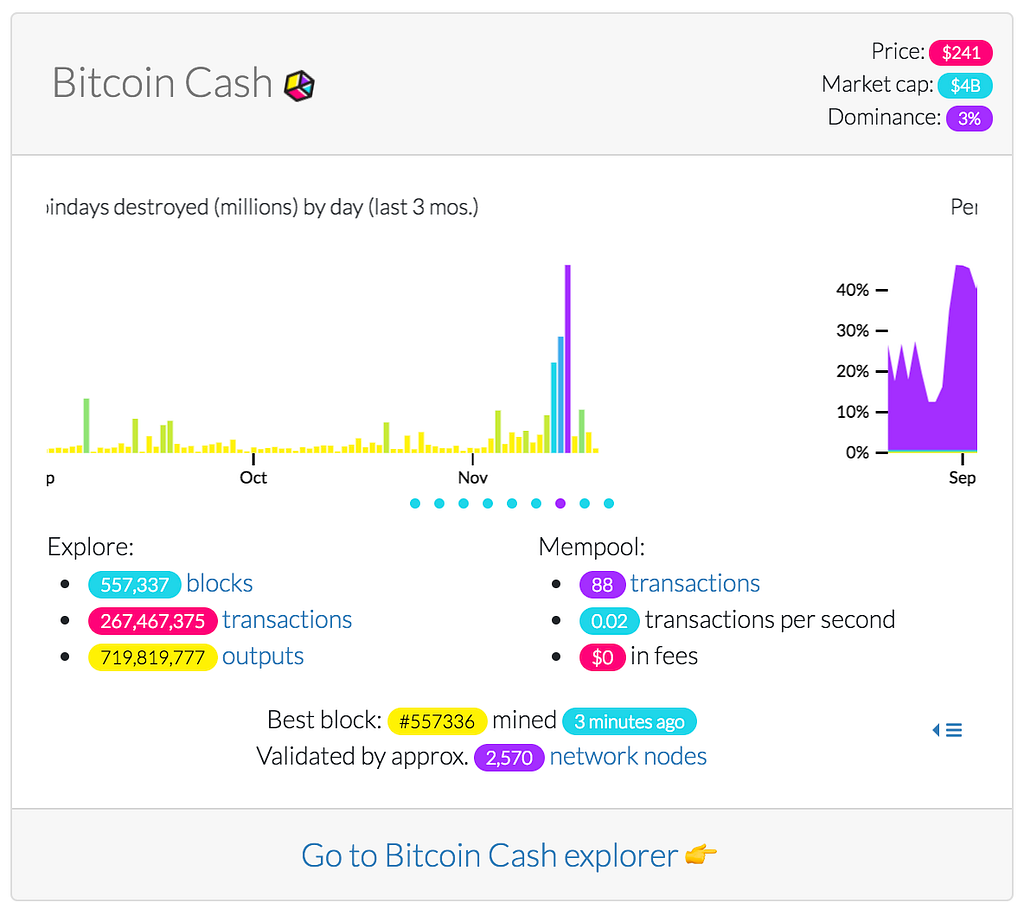Click the 2,570 network nodes count badge
This screenshot has width=1024, height=910.
[509, 757]
